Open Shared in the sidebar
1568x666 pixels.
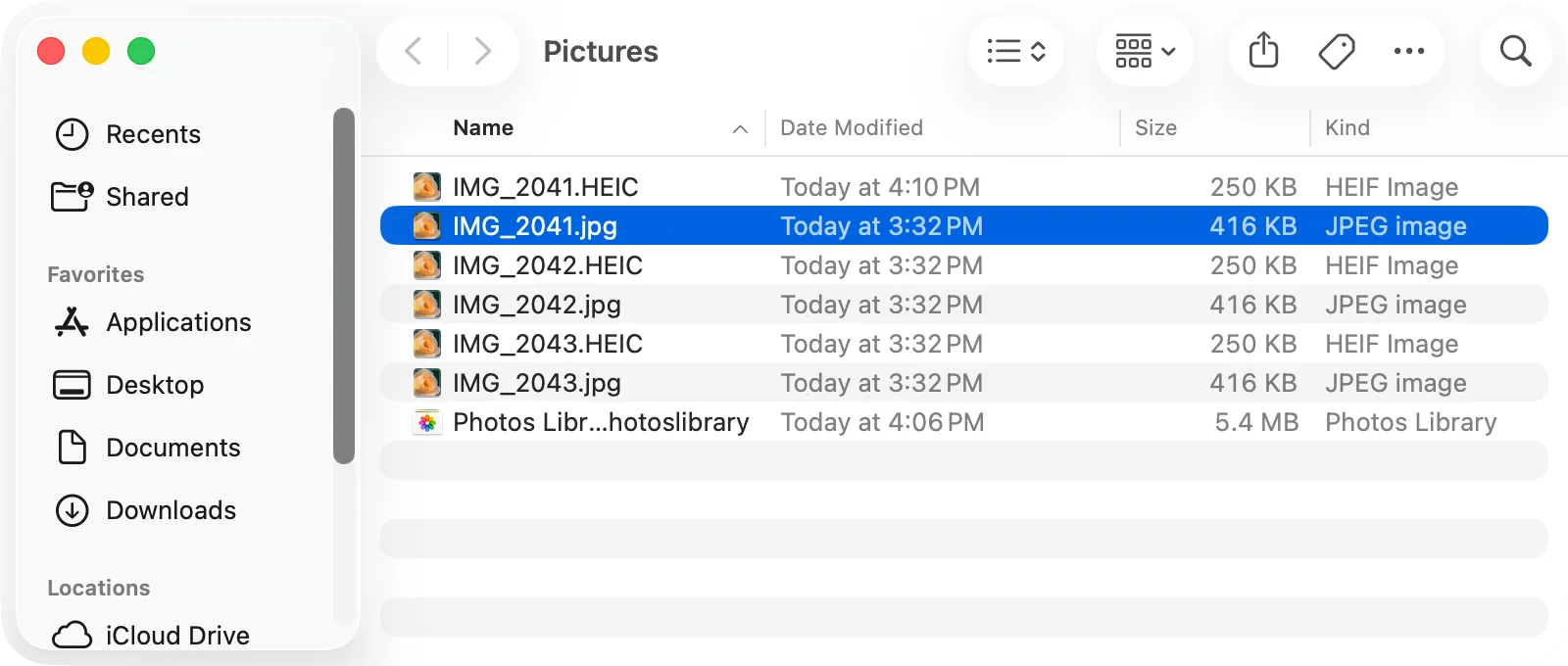(147, 197)
